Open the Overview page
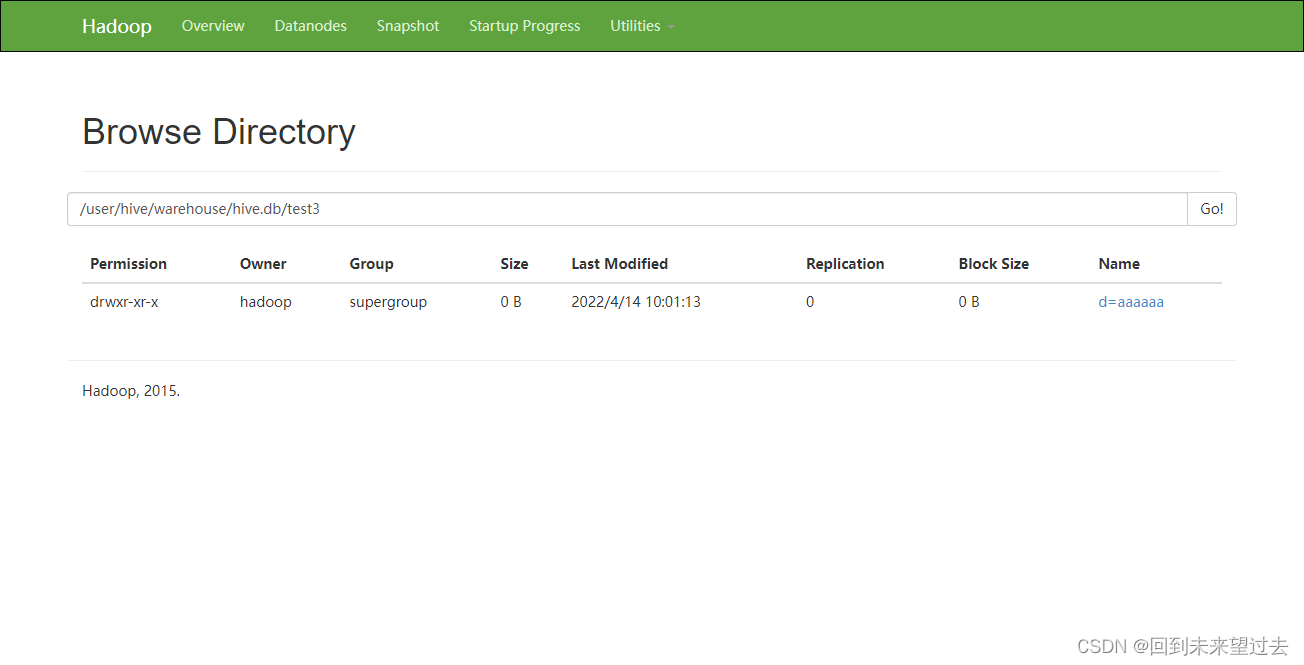 212,26
